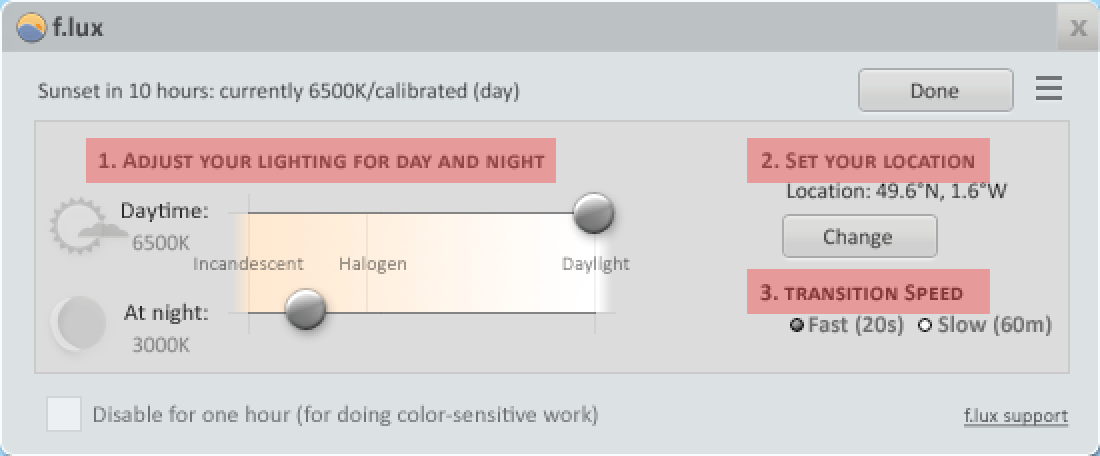Click the Set your location heading
1100x456 pixels.
click(x=868, y=161)
